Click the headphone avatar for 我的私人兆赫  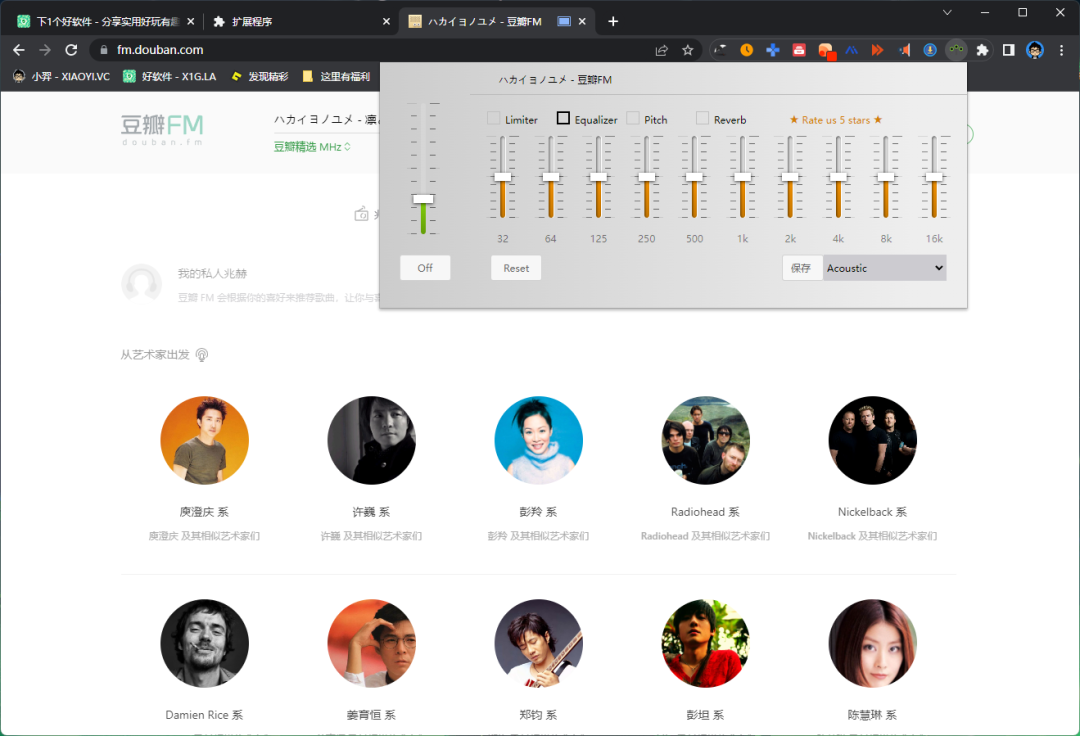pyautogui.click(x=141, y=284)
